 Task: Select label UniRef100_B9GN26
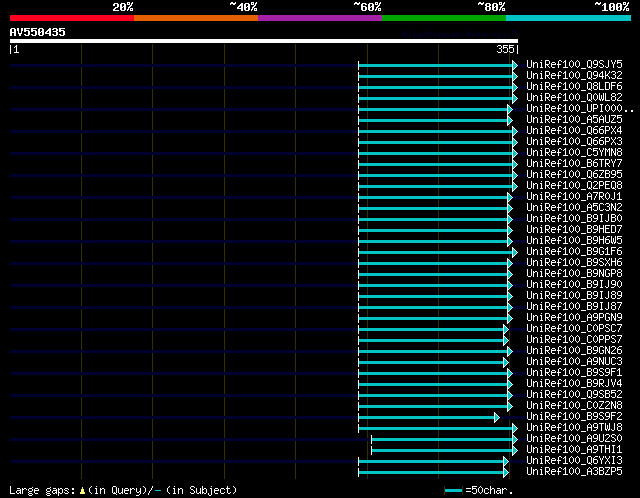pyautogui.click(x=574, y=351)
